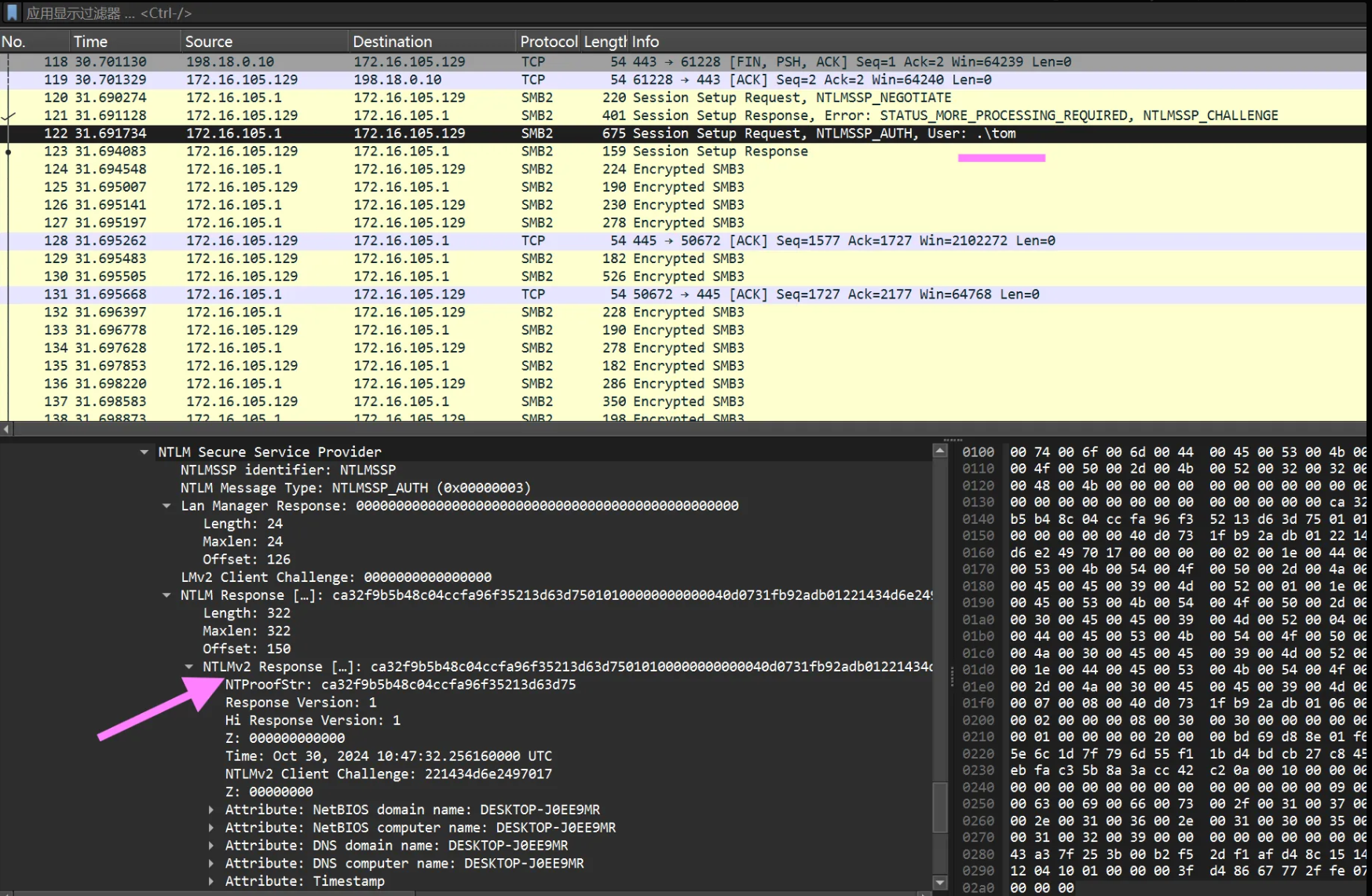Expand NetBIOS computer name attribute

click(x=210, y=828)
